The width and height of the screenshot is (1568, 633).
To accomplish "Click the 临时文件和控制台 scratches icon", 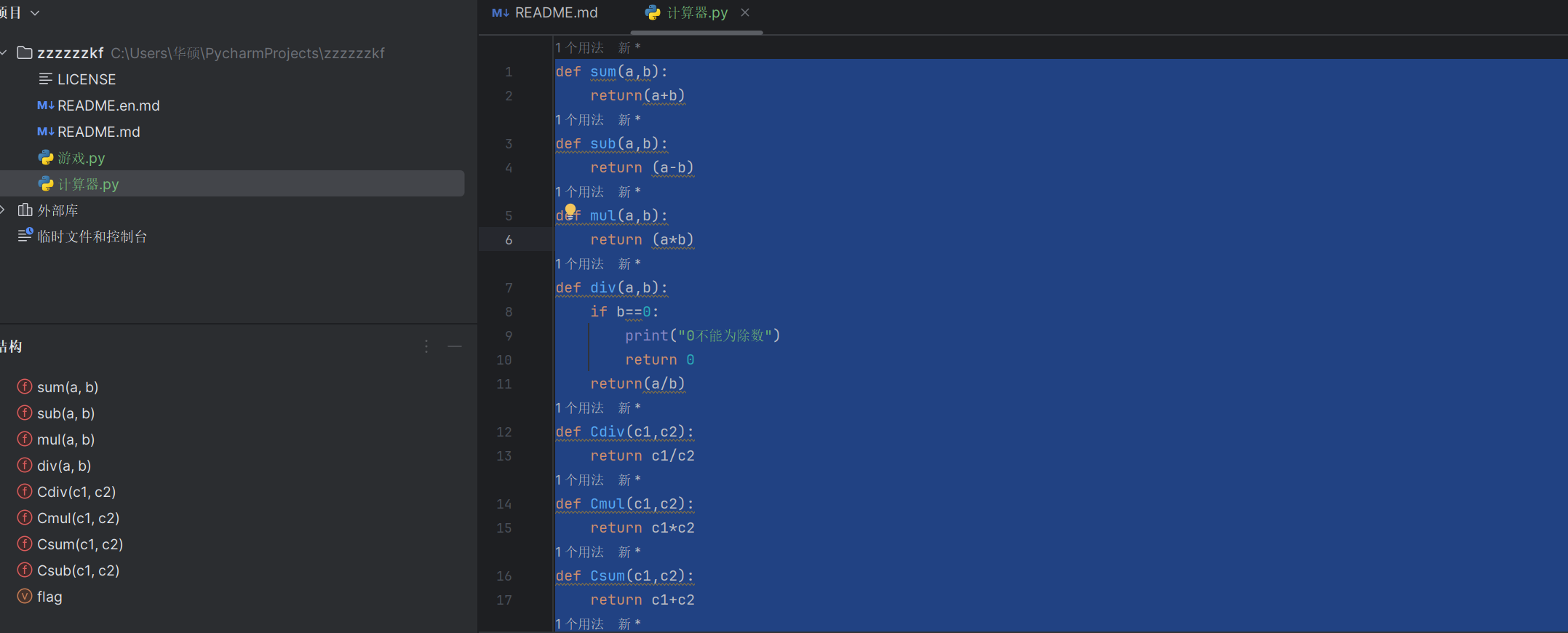I will coord(25,236).
